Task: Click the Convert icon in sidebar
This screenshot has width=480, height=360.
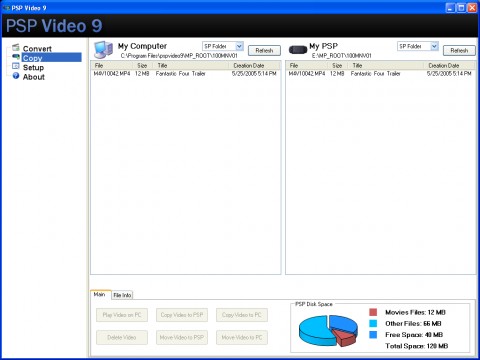Action: pos(16,48)
